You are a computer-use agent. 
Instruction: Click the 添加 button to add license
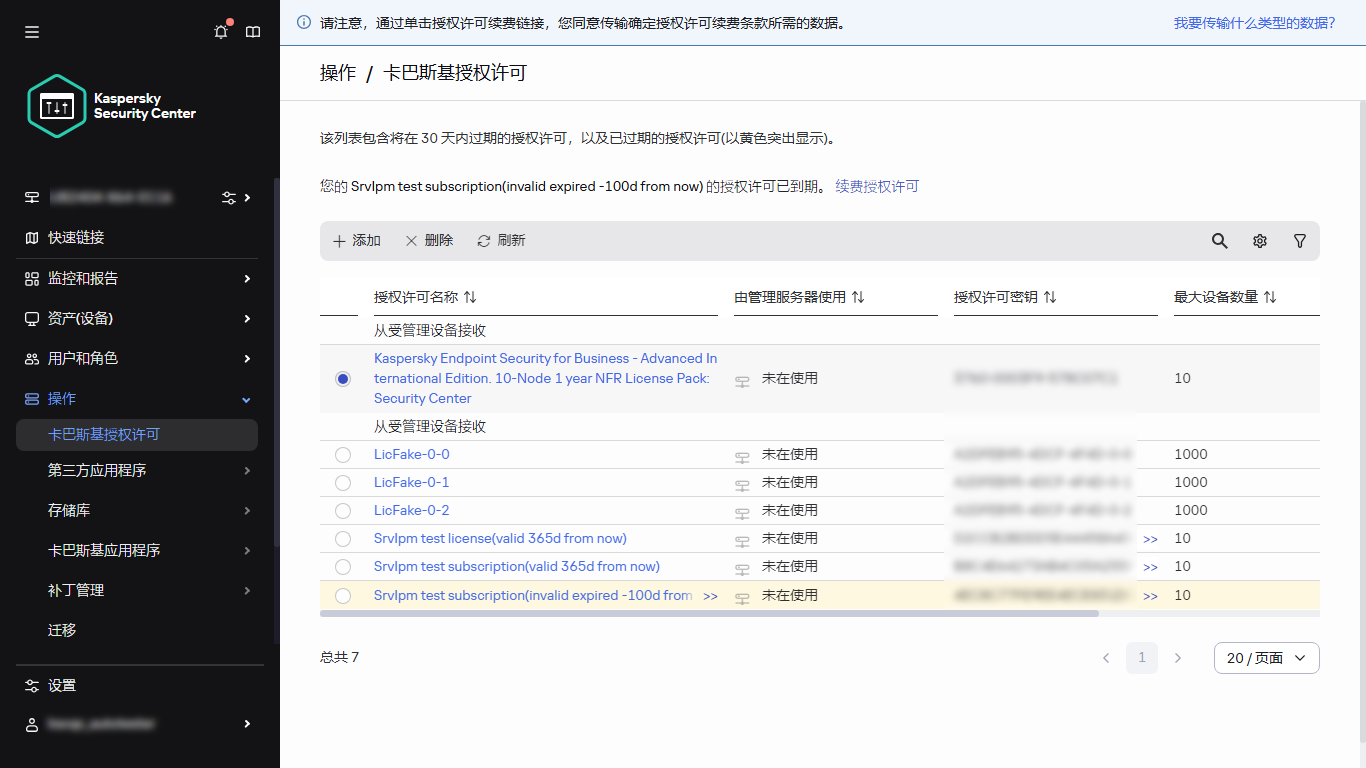click(x=356, y=240)
